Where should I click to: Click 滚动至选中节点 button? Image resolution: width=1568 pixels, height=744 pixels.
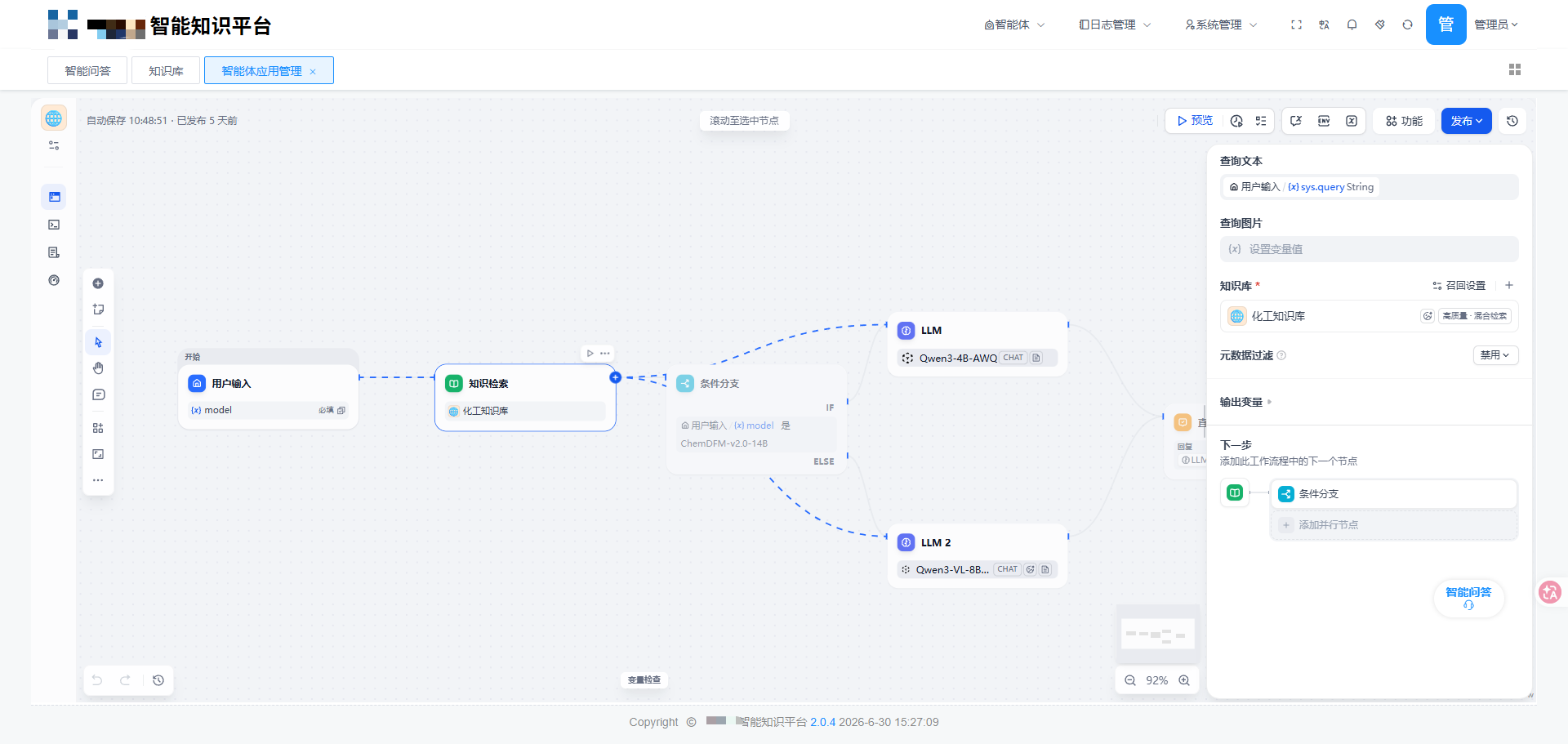(744, 121)
